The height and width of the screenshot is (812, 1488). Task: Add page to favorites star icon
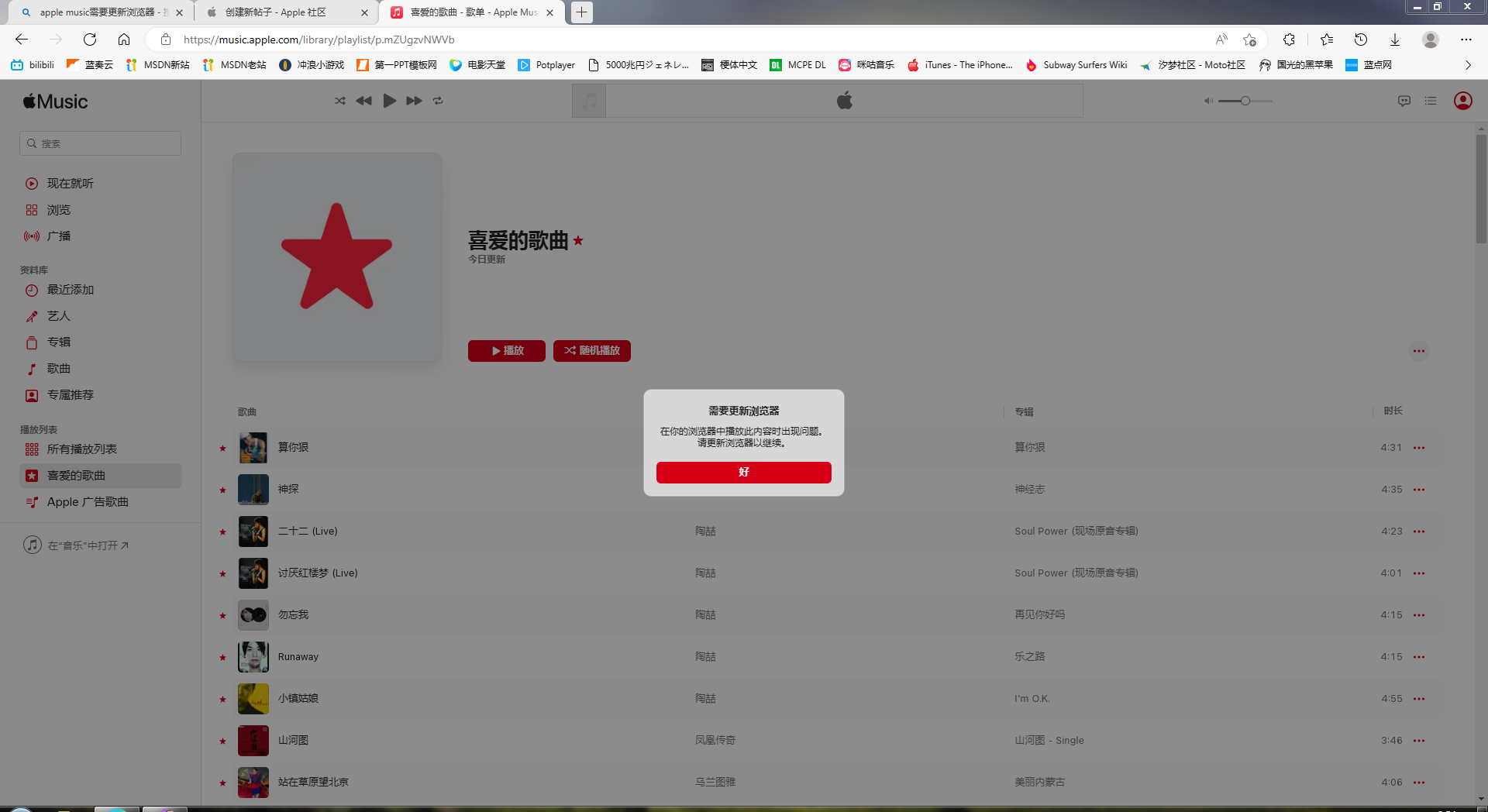pyautogui.click(x=1249, y=40)
